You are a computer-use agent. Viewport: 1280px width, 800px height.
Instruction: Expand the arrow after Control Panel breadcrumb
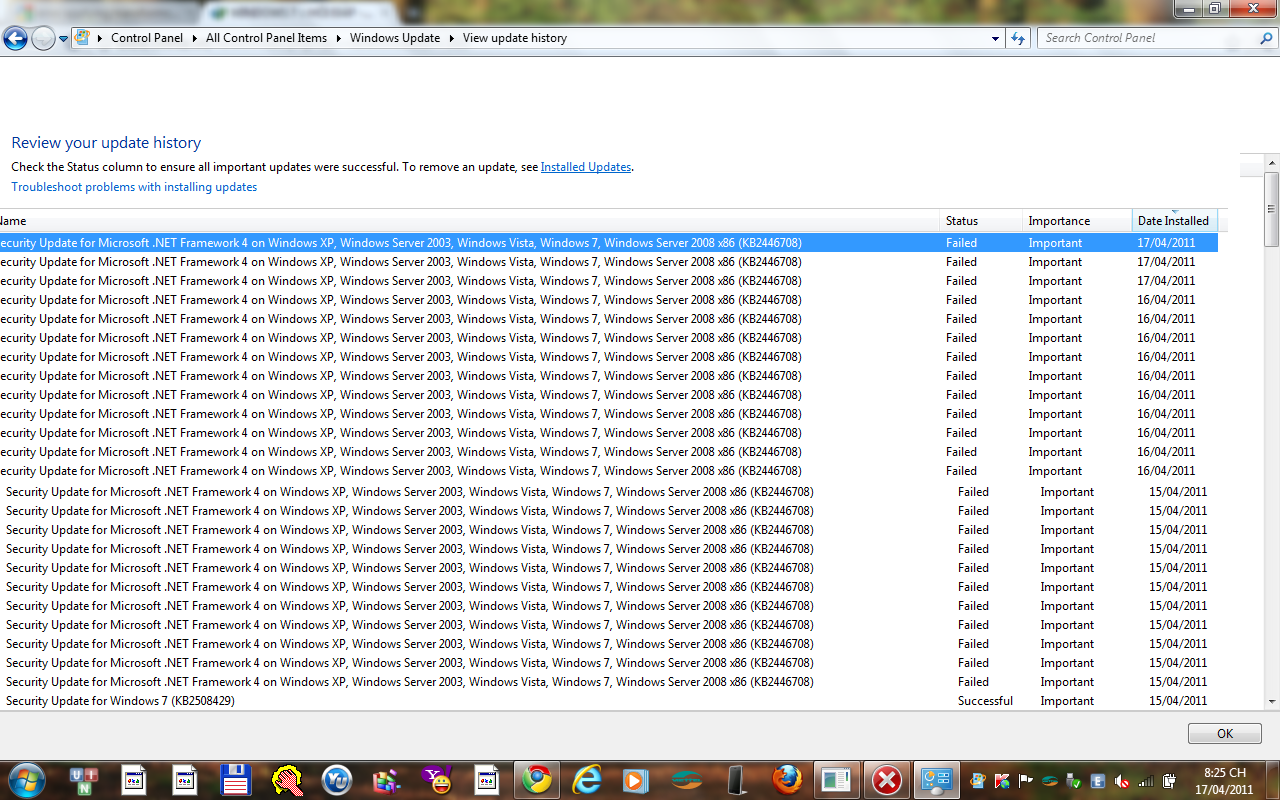pos(195,38)
